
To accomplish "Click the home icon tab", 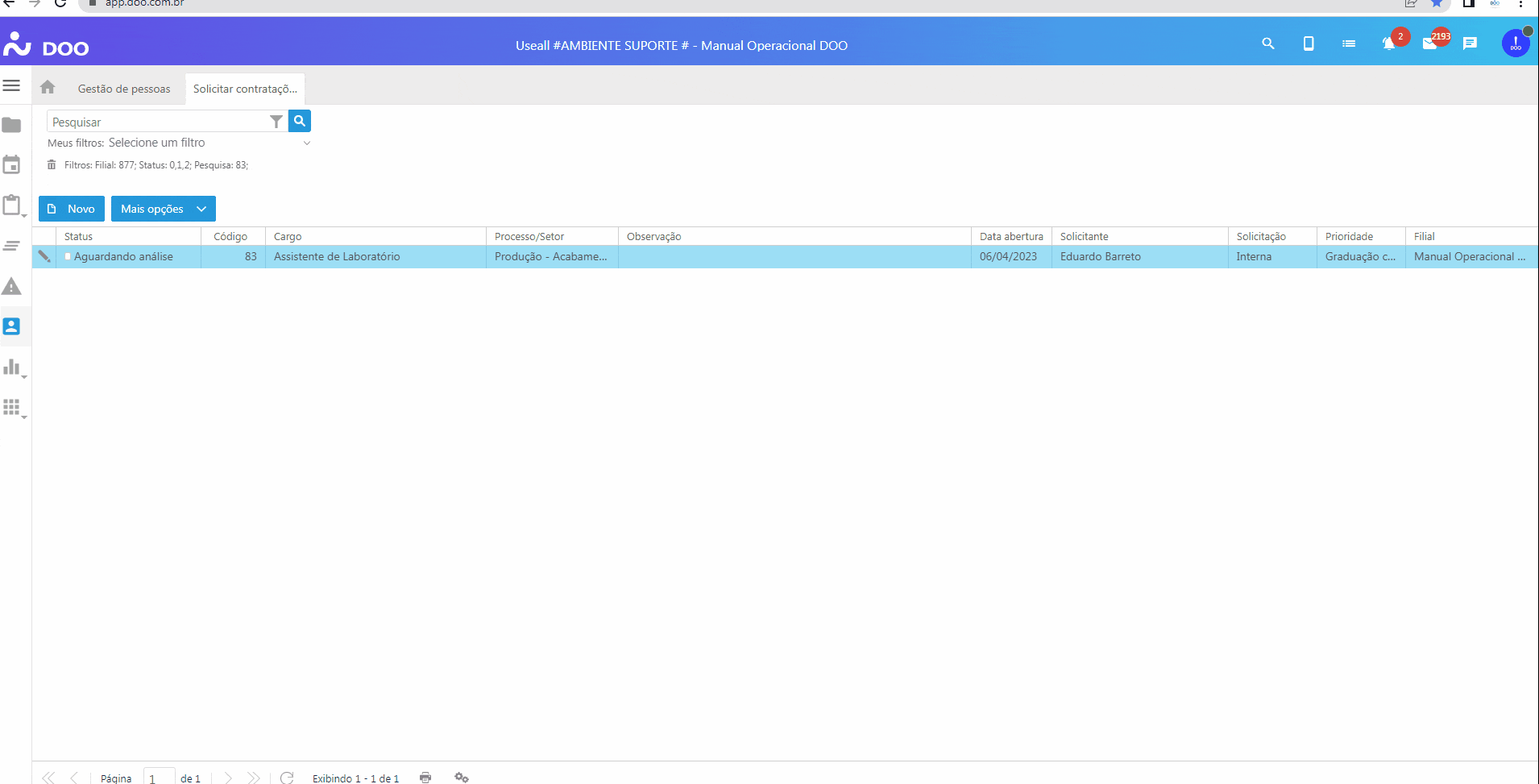I will click(x=48, y=88).
